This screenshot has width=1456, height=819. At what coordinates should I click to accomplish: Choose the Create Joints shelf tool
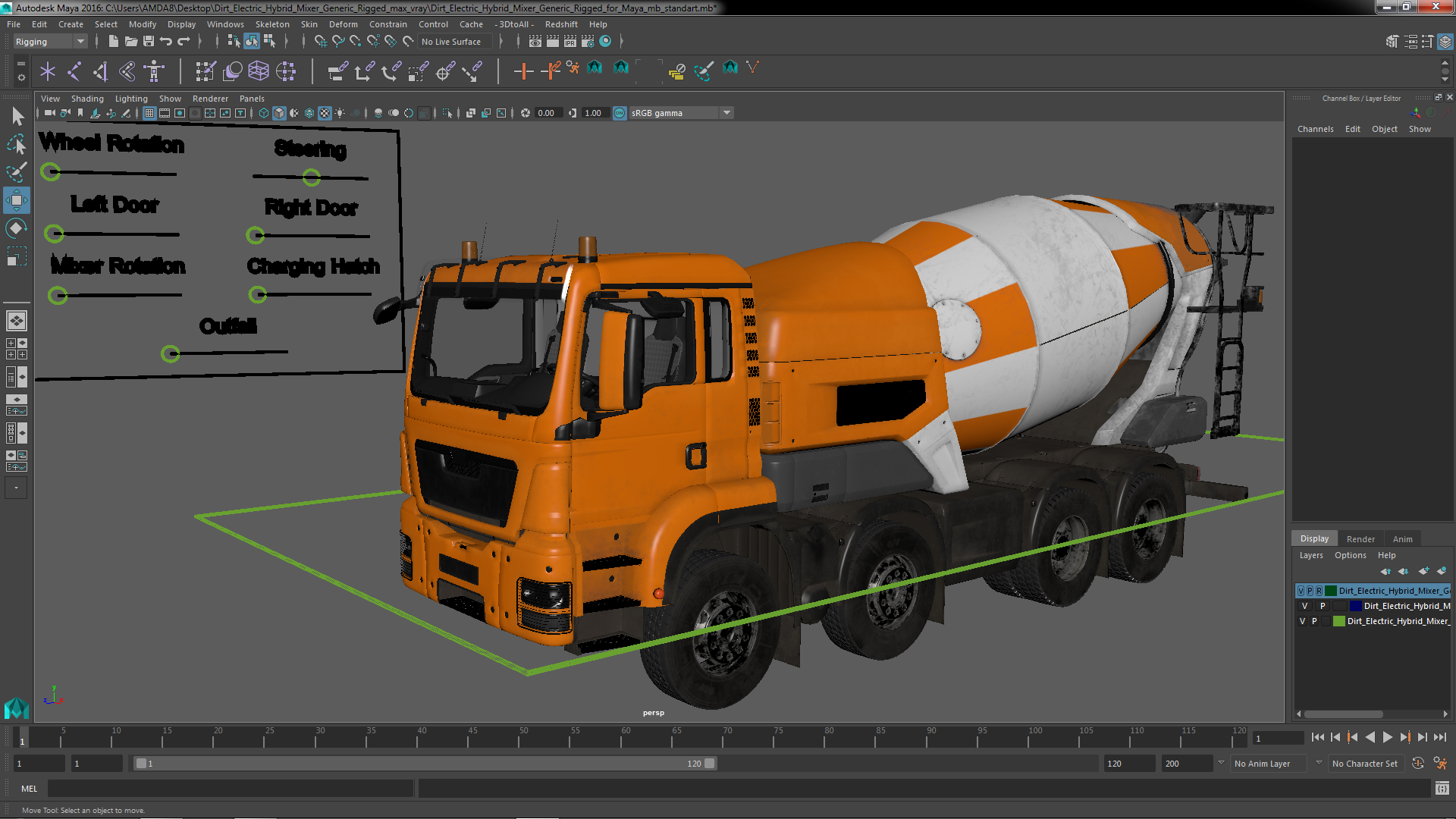coord(74,71)
